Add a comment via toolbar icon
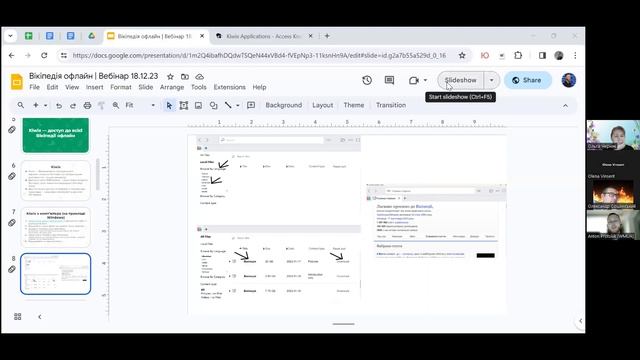 click(251, 105)
